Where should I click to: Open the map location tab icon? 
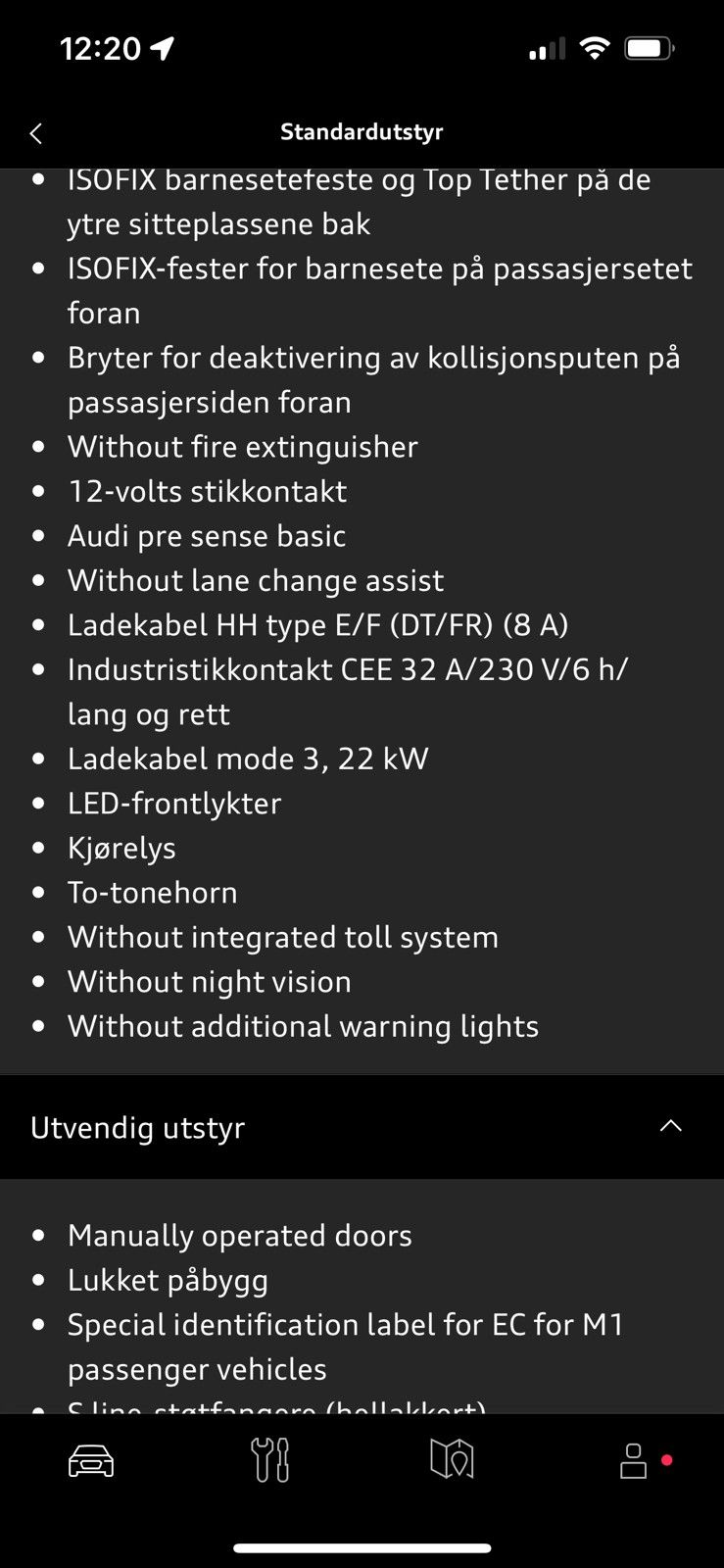[x=452, y=1460]
